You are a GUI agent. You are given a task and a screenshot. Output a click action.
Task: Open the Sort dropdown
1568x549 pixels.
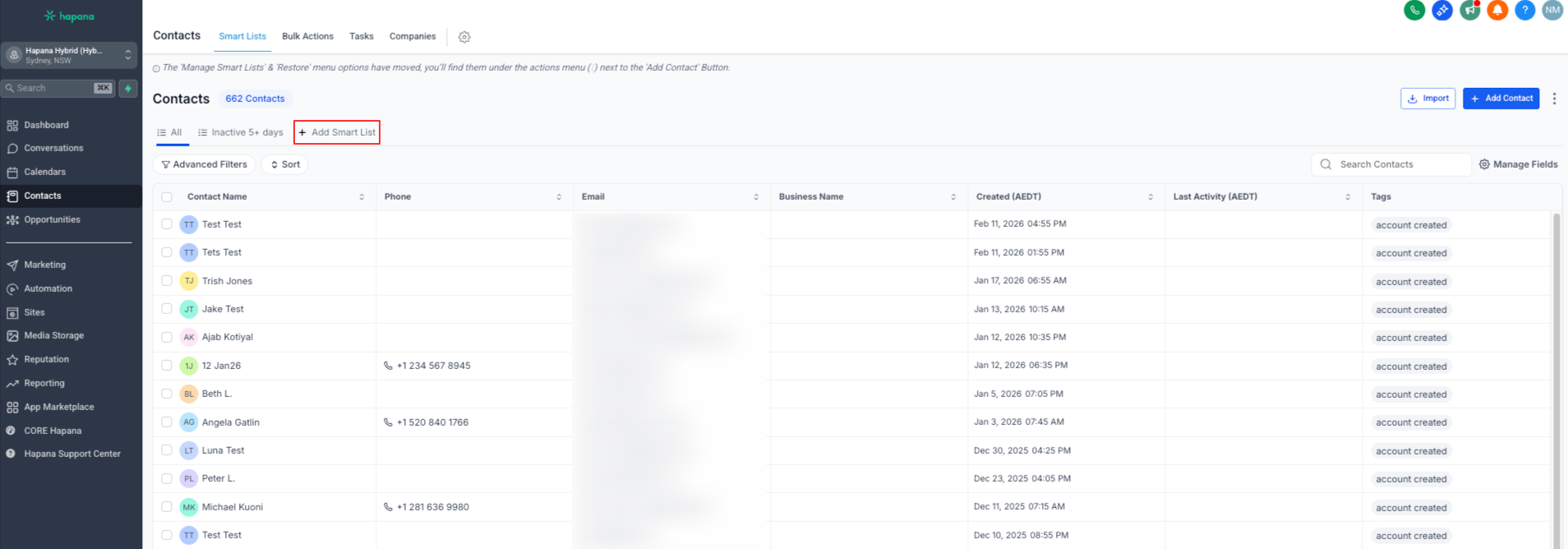[284, 164]
